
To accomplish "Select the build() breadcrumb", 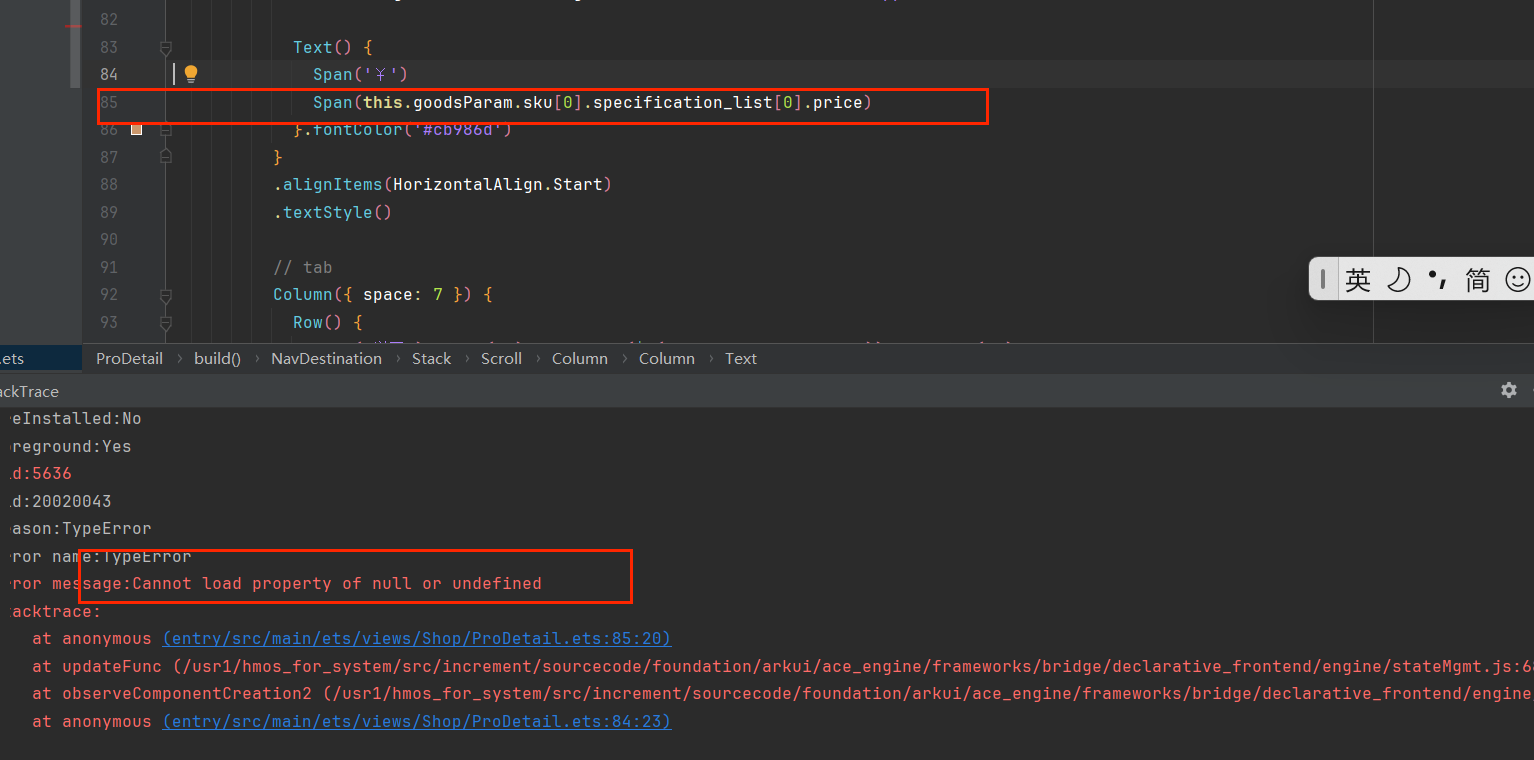I will [217, 358].
